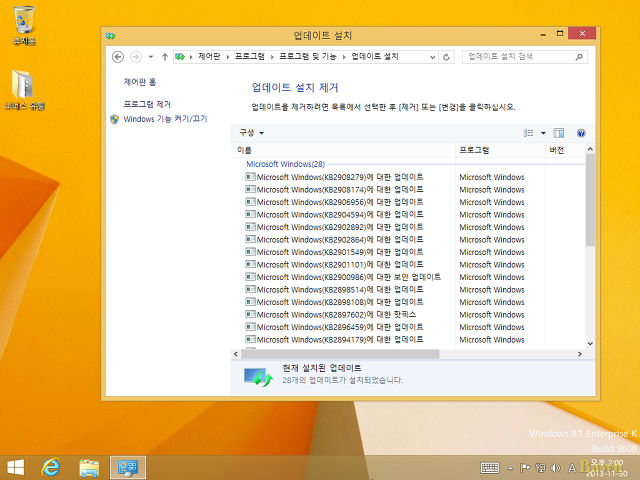Open the Recycle Bin desktop icon
This screenshot has width=640, height=480.
pyautogui.click(x=24, y=24)
